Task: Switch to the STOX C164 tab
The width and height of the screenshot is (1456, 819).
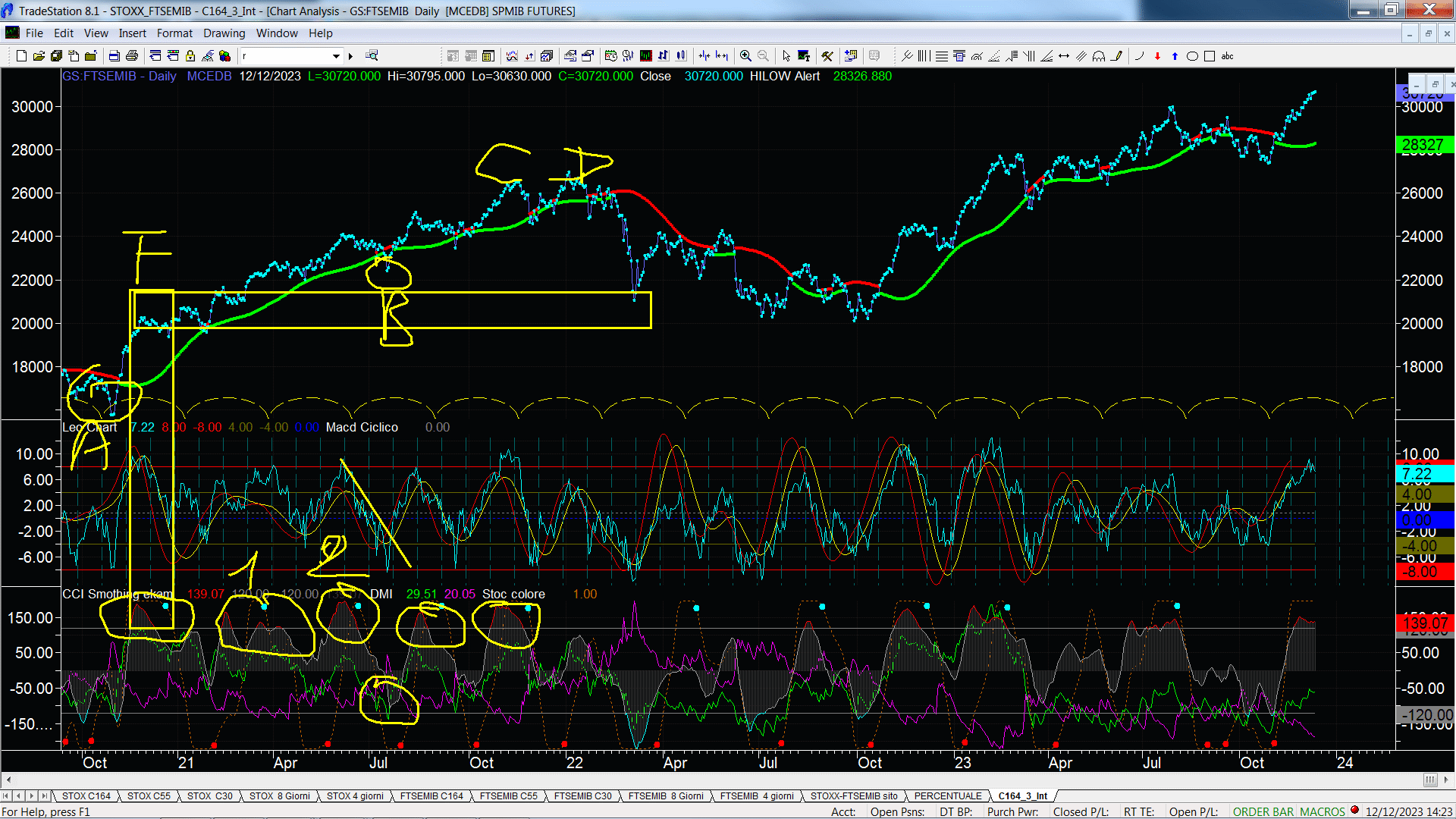Action: click(x=86, y=796)
